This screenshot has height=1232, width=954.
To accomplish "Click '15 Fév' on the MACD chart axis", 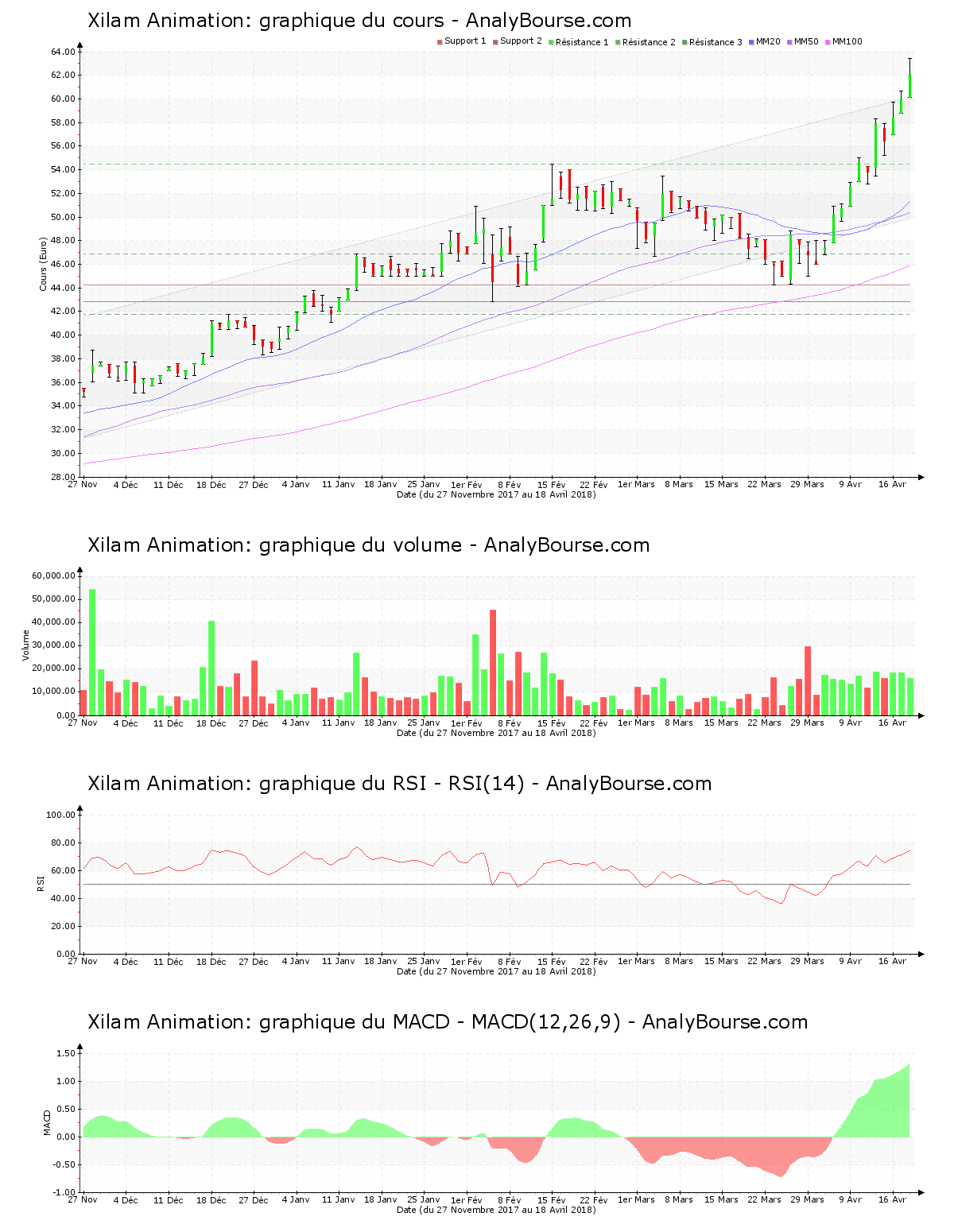I will click(552, 1199).
